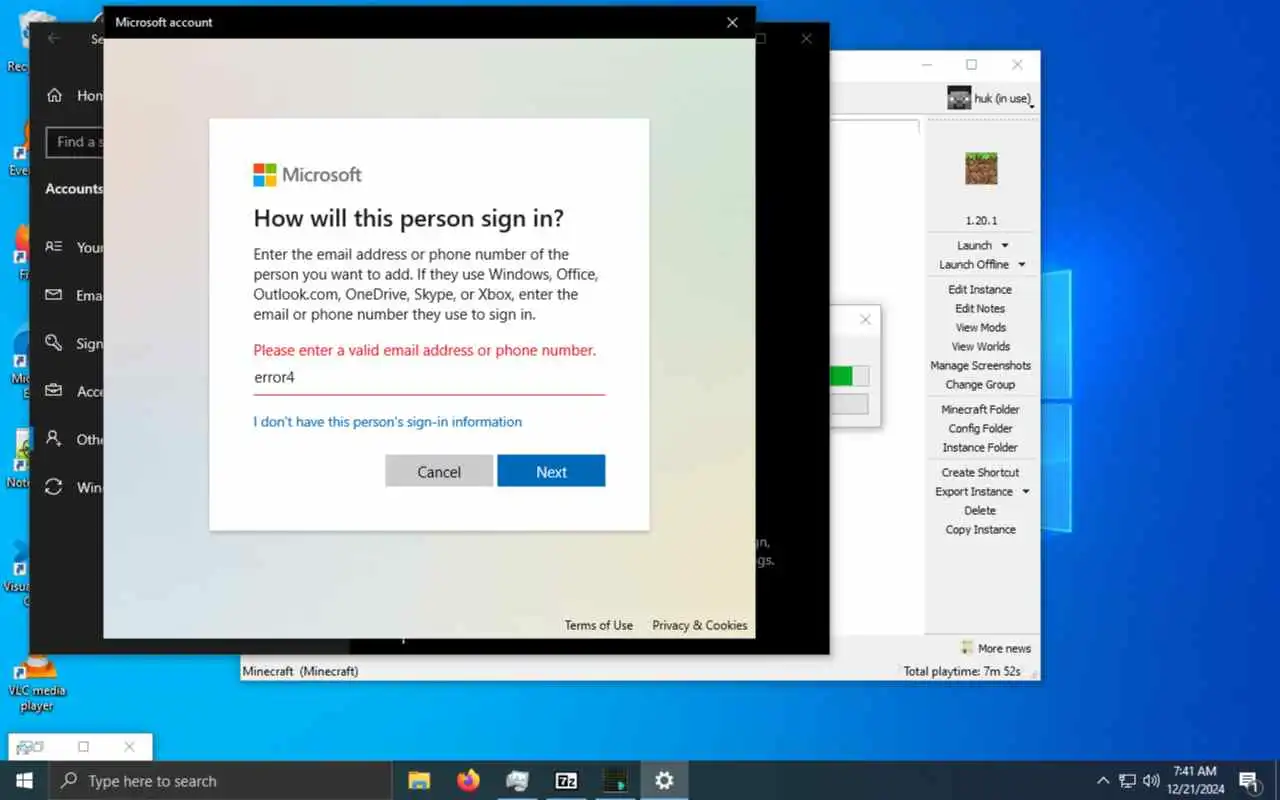Open the VLC media player desktop shortcut
Screen dimensions: 1280x800
(37, 682)
